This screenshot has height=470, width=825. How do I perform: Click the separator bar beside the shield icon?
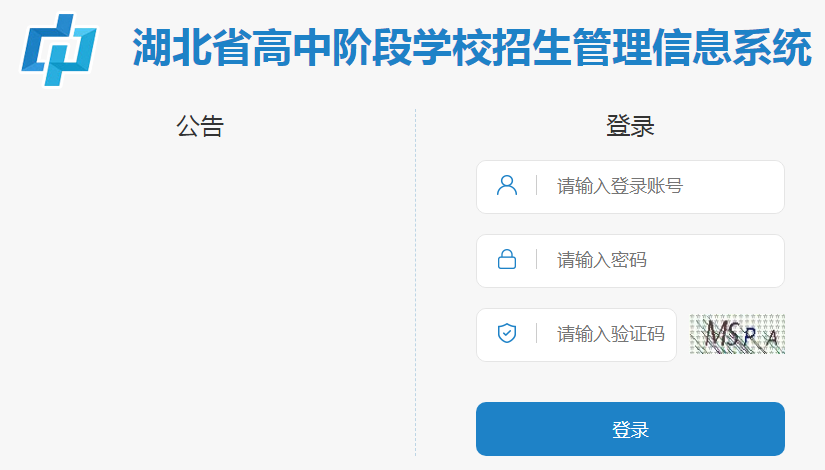point(537,334)
